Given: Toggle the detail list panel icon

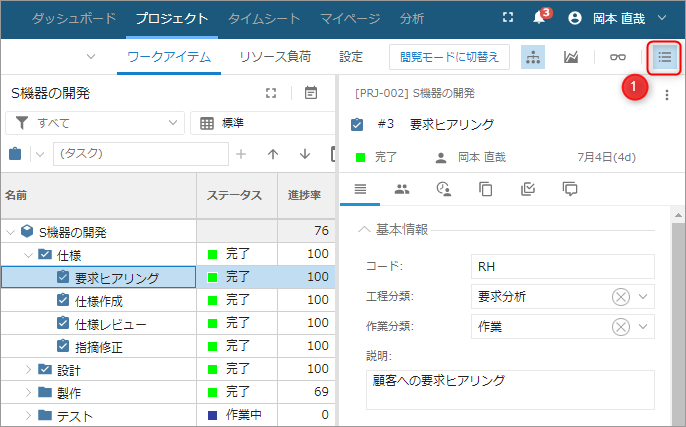Looking at the screenshot, I should pyautogui.click(x=664, y=57).
